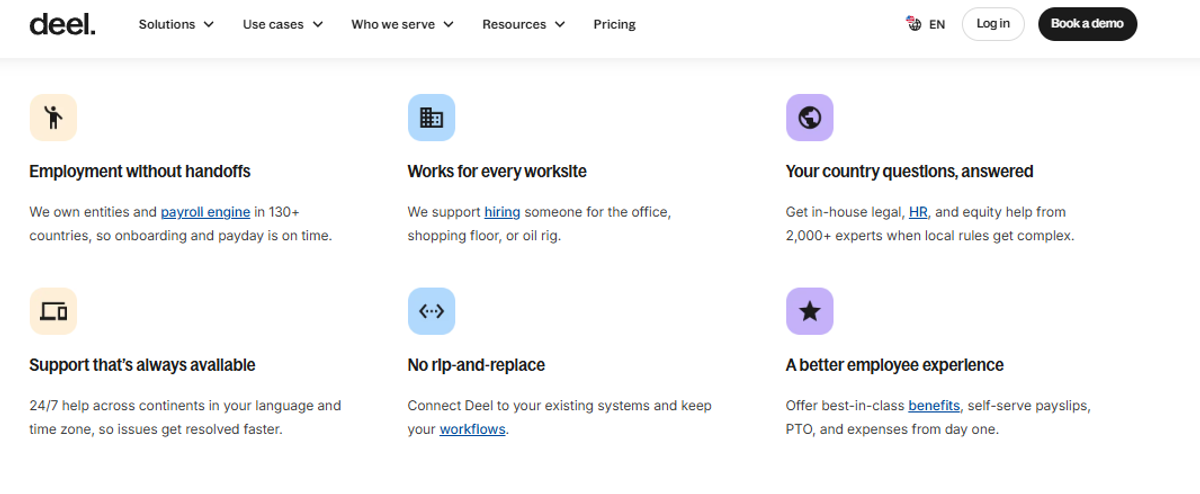Click the Works for every worksite heading
This screenshot has height=494, width=1200.
[x=497, y=171]
